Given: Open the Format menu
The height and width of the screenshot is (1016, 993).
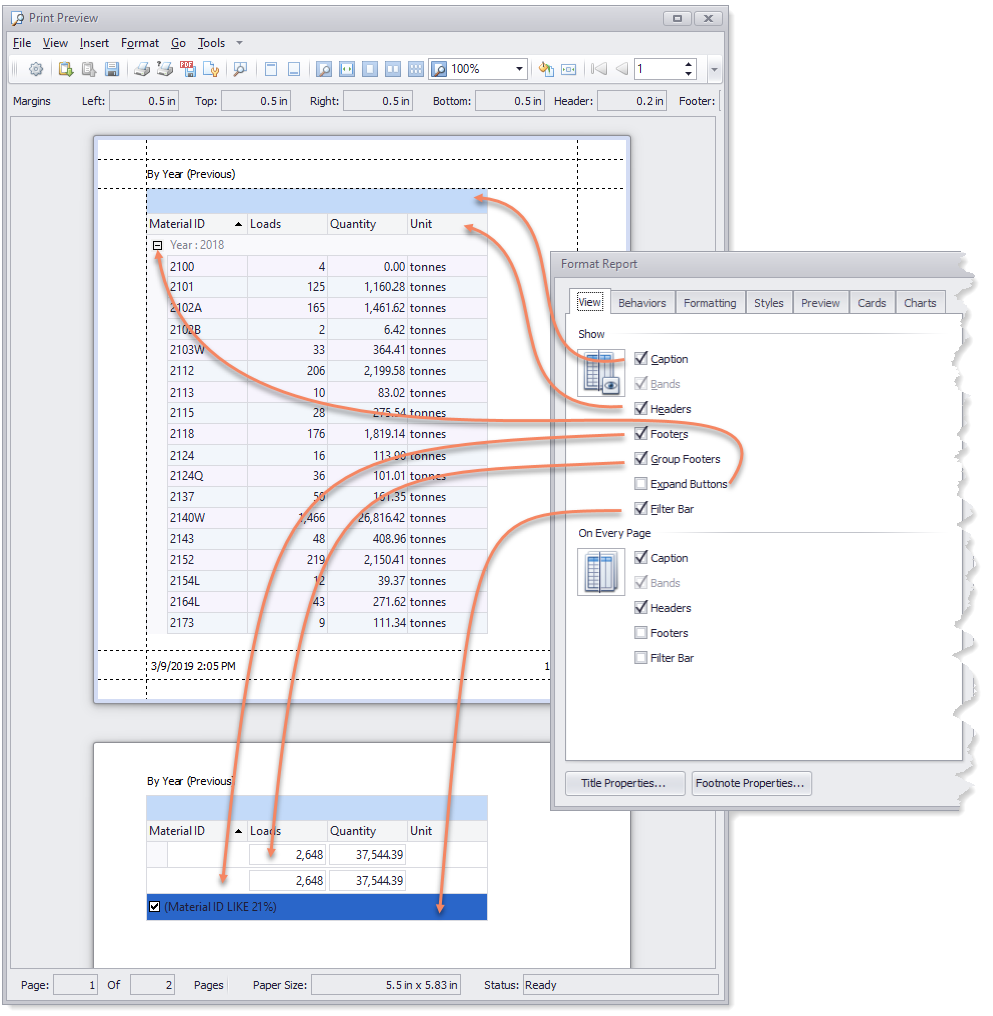Looking at the screenshot, I should pos(140,43).
